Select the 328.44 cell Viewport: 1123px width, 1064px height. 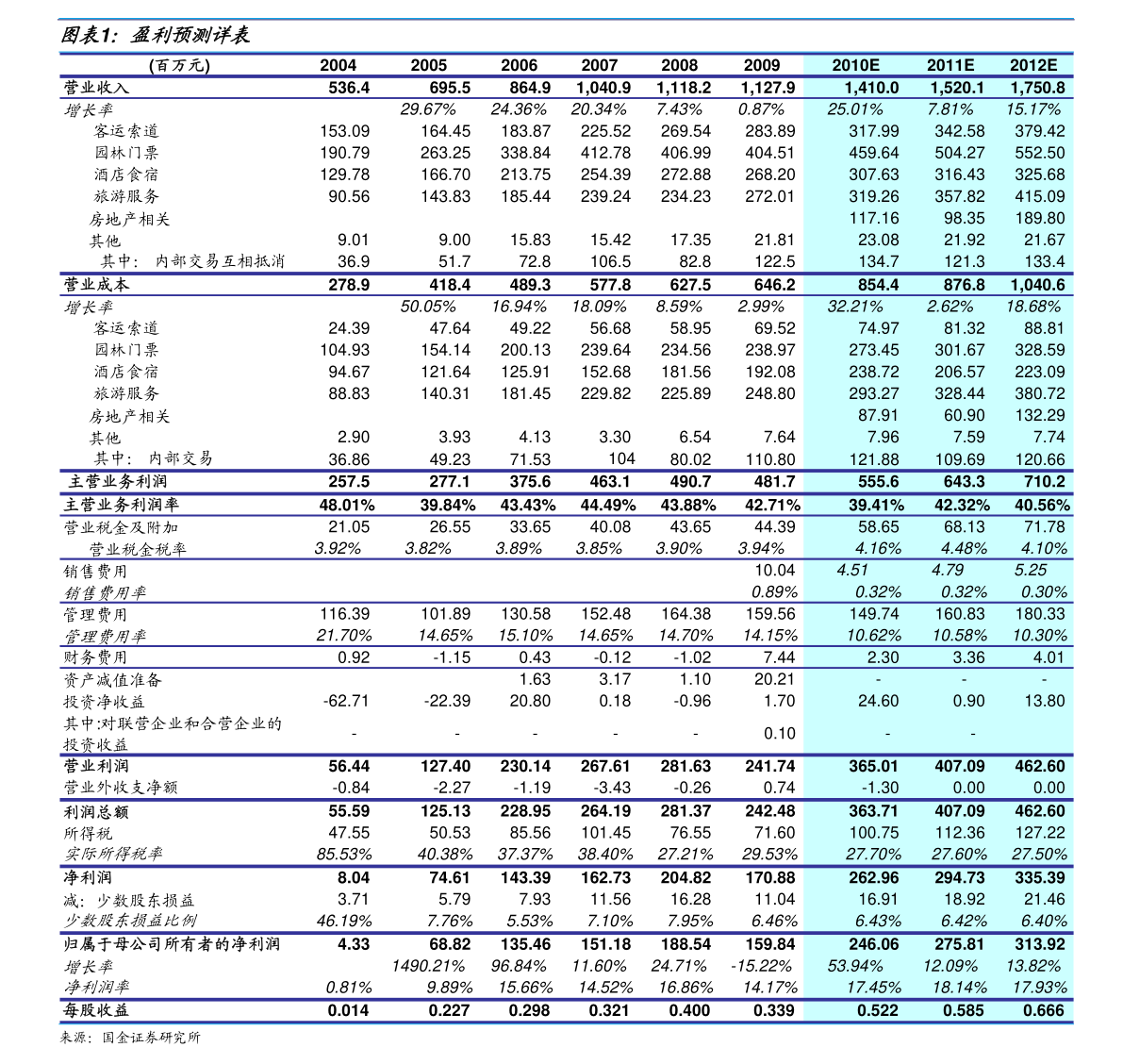960,393
